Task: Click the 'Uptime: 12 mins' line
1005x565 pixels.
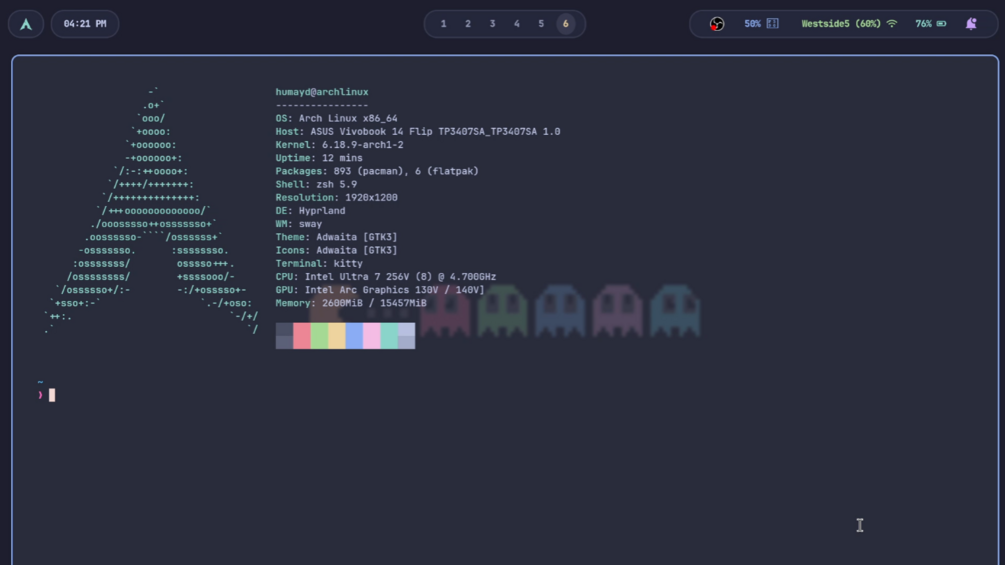Action: pyautogui.click(x=319, y=158)
